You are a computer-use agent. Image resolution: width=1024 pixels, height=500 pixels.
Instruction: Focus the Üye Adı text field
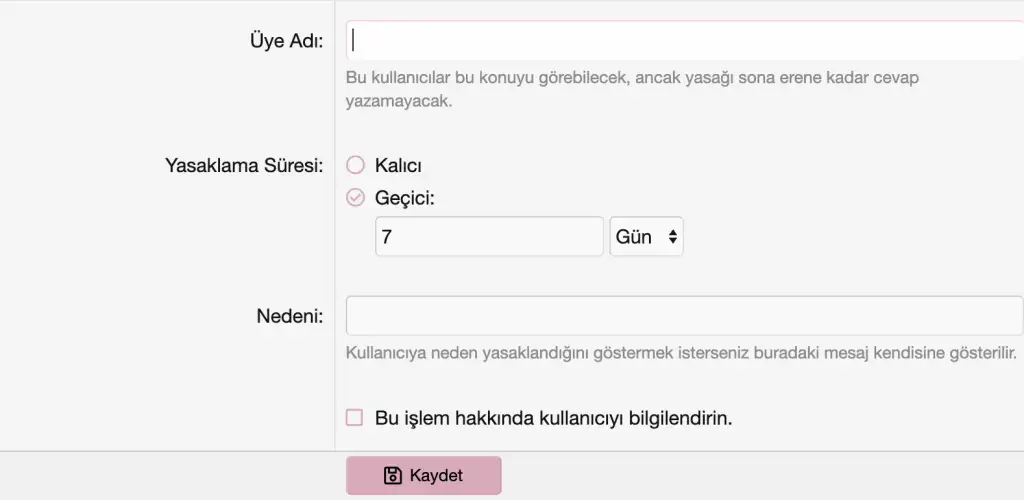click(x=684, y=40)
